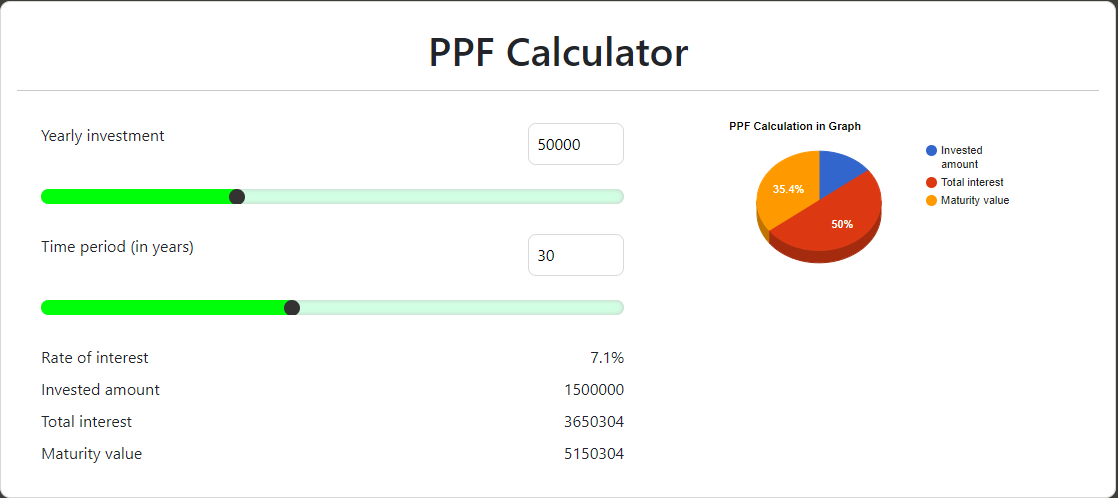This screenshot has width=1118, height=498.
Task: Click the Time period slider handle
Action: coord(292,308)
